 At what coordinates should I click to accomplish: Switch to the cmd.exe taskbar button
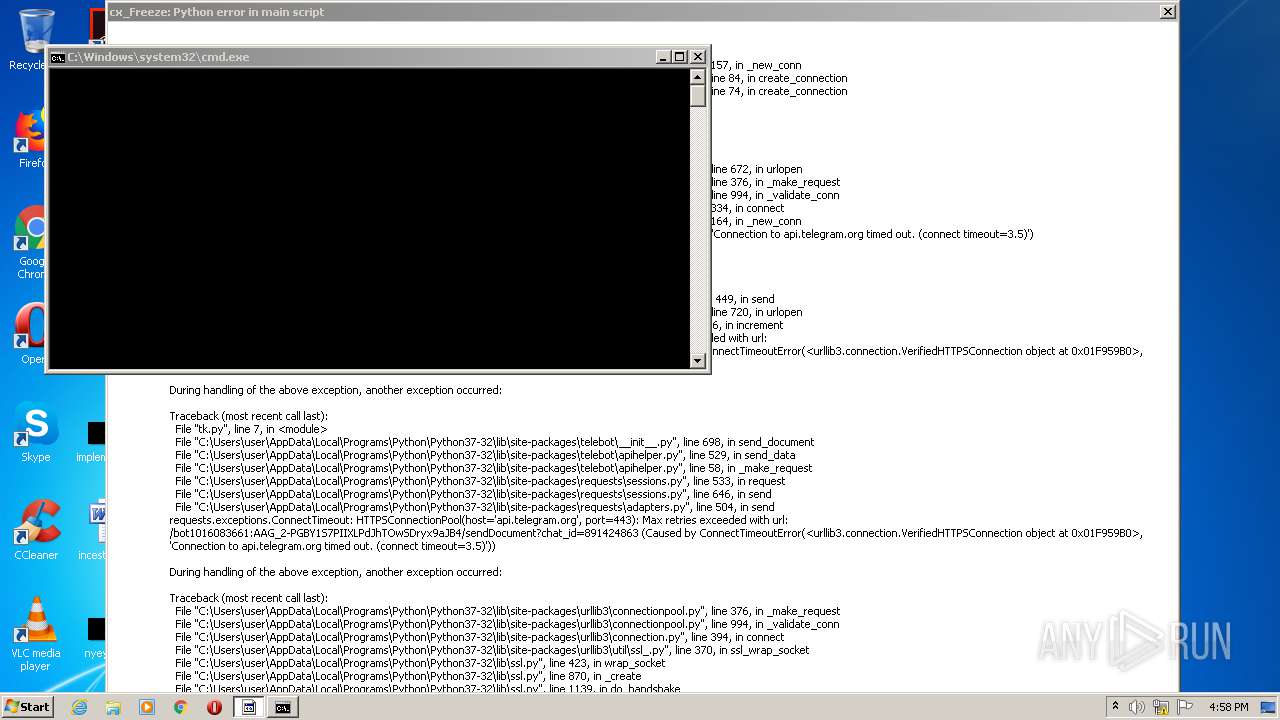coord(283,707)
